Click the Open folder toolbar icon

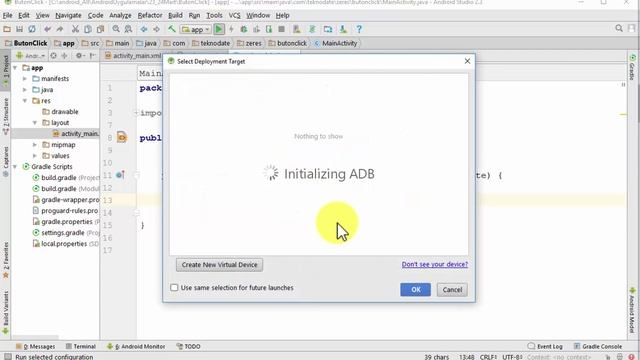tap(7, 29)
